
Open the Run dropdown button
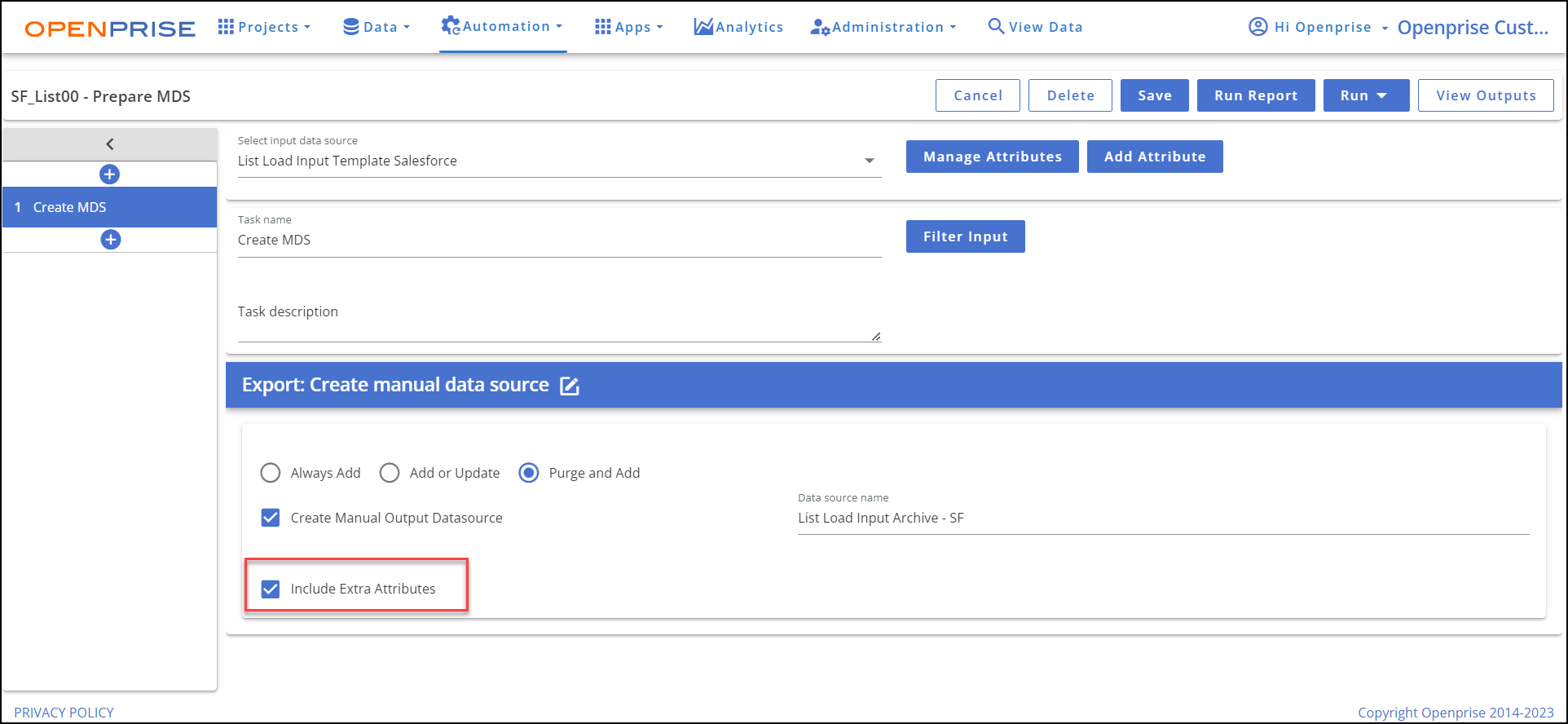[x=1366, y=95]
